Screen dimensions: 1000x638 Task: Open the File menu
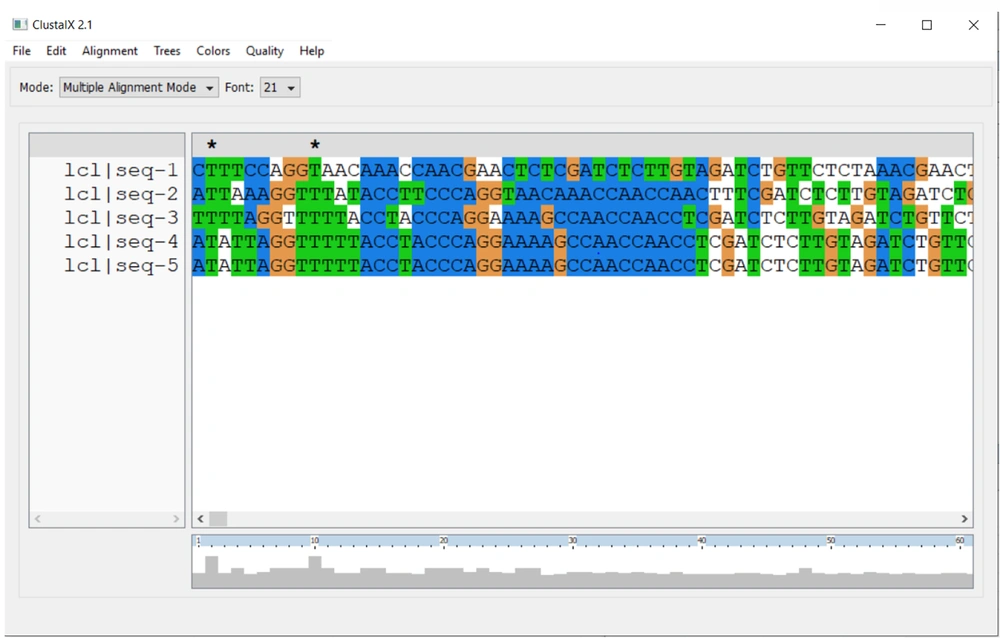pyautogui.click(x=21, y=51)
